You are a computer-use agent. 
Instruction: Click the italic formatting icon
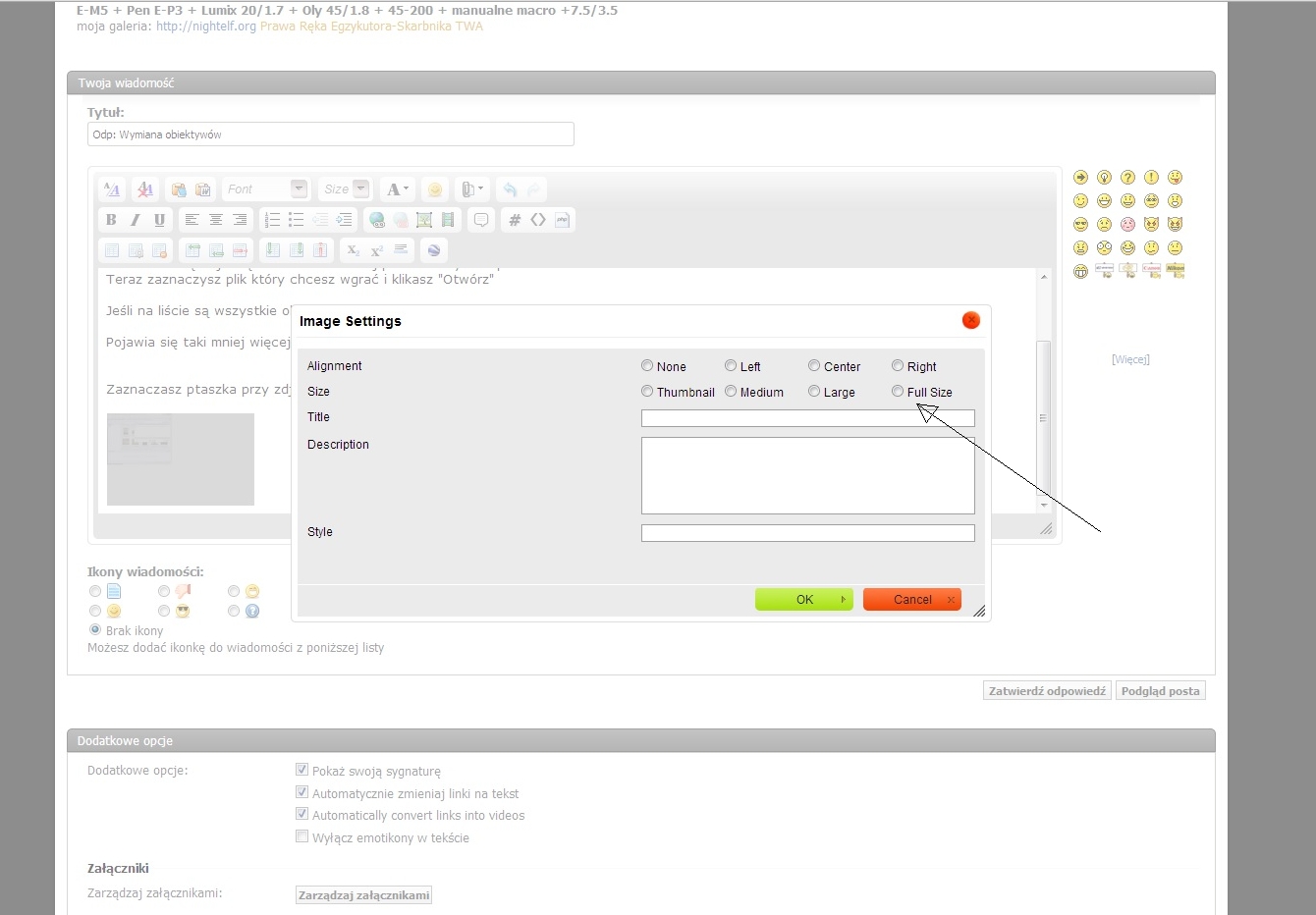(x=136, y=220)
